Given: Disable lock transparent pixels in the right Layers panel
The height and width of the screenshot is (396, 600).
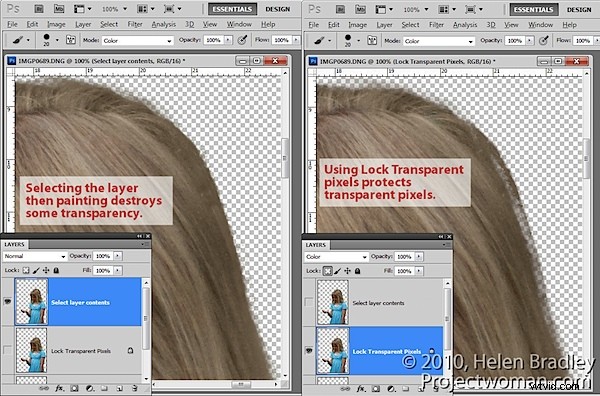Looking at the screenshot, I should click(x=327, y=271).
